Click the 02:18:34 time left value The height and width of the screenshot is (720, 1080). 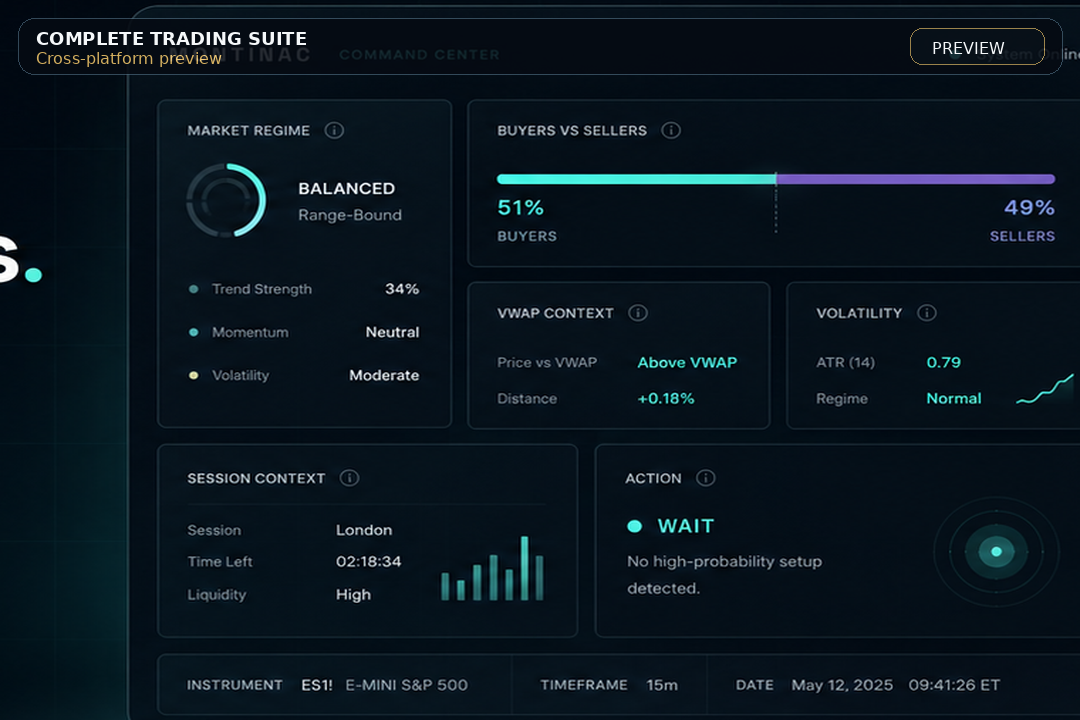[368, 562]
